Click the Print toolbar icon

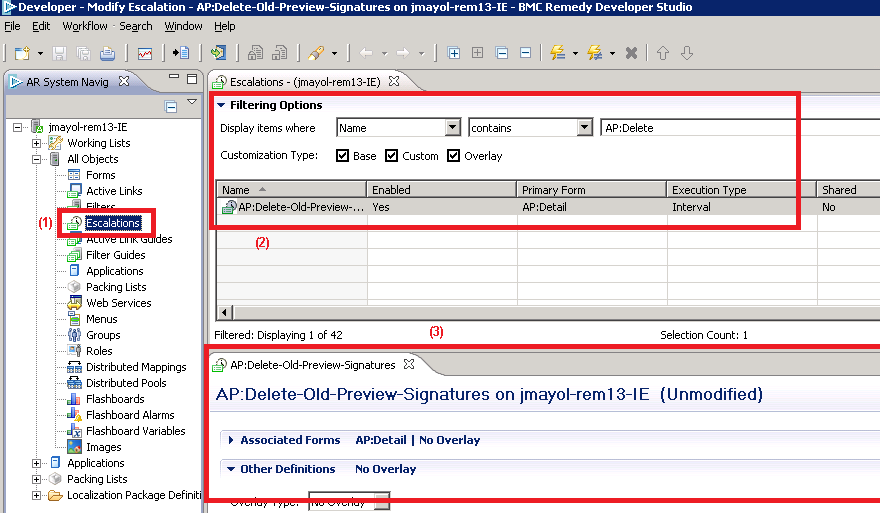tap(107, 53)
